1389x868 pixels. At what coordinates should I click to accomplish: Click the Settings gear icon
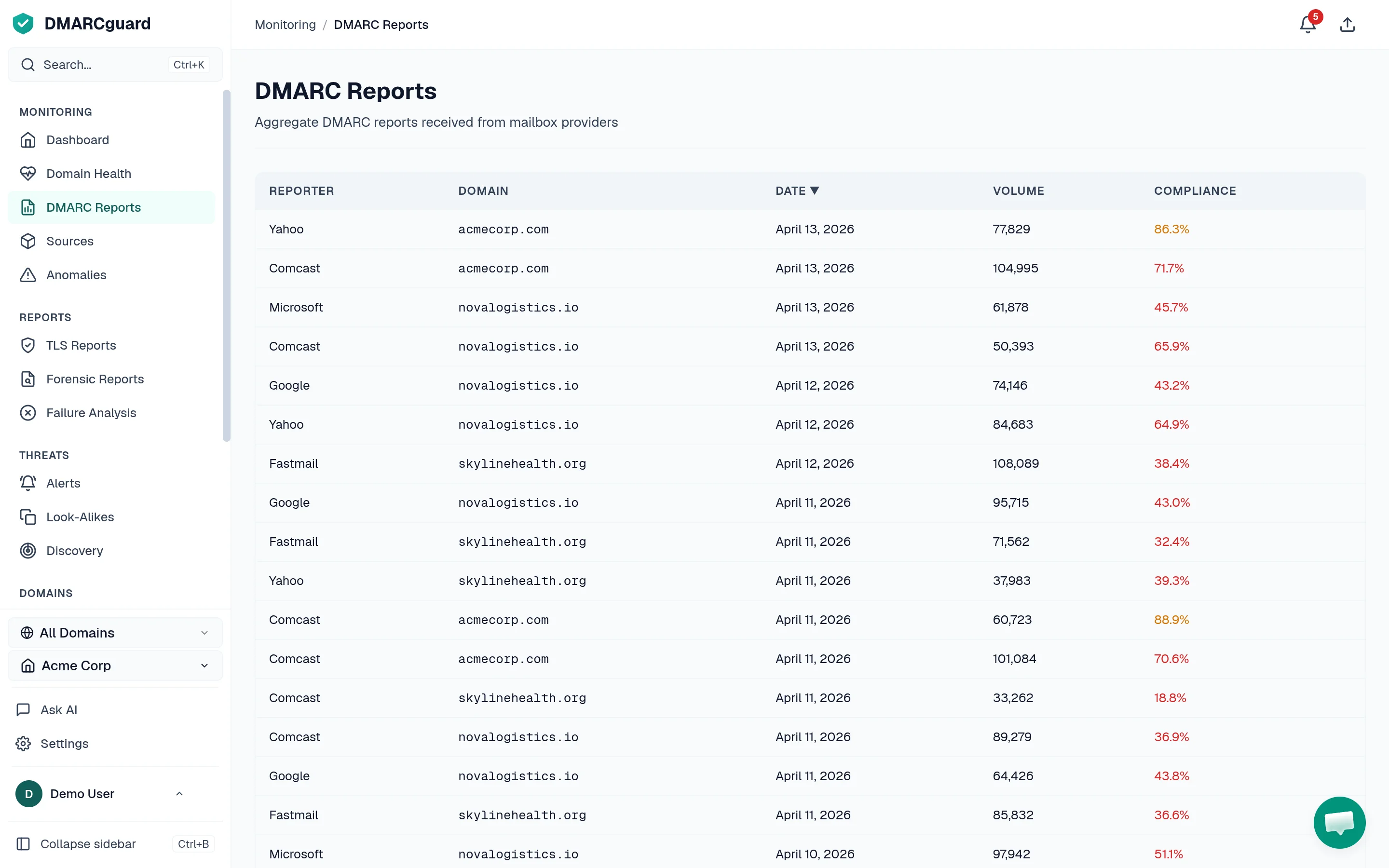coord(23,744)
